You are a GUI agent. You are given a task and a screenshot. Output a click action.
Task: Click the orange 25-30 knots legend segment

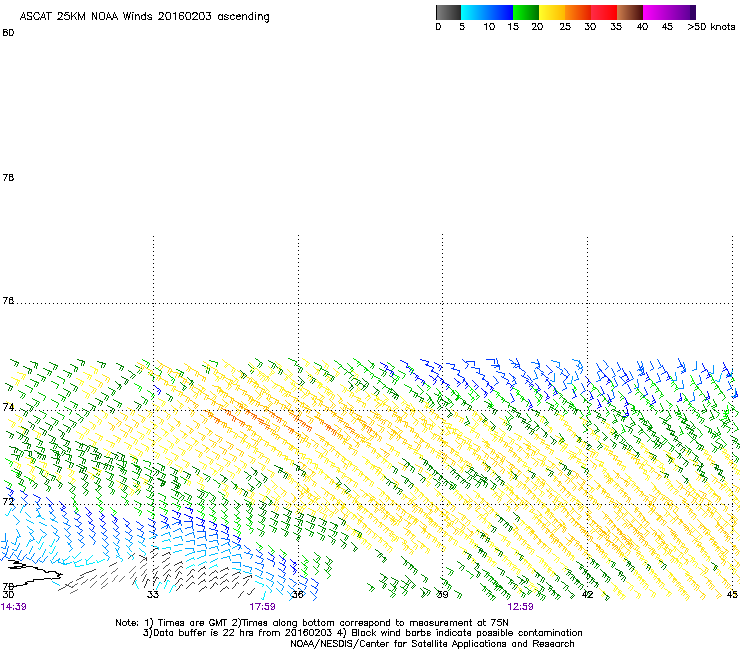point(578,12)
